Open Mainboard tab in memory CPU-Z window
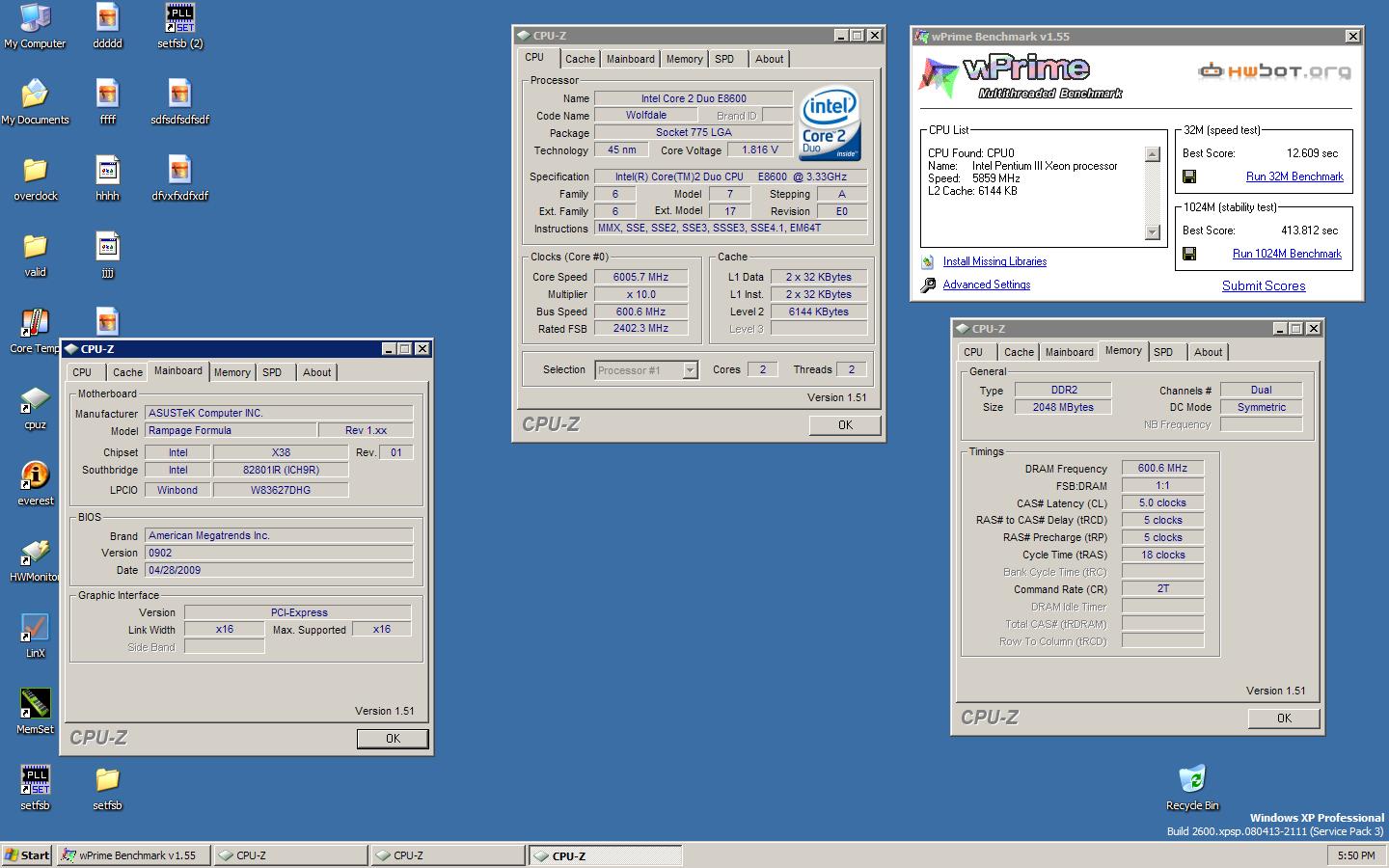The height and width of the screenshot is (868, 1389). coord(1070,352)
